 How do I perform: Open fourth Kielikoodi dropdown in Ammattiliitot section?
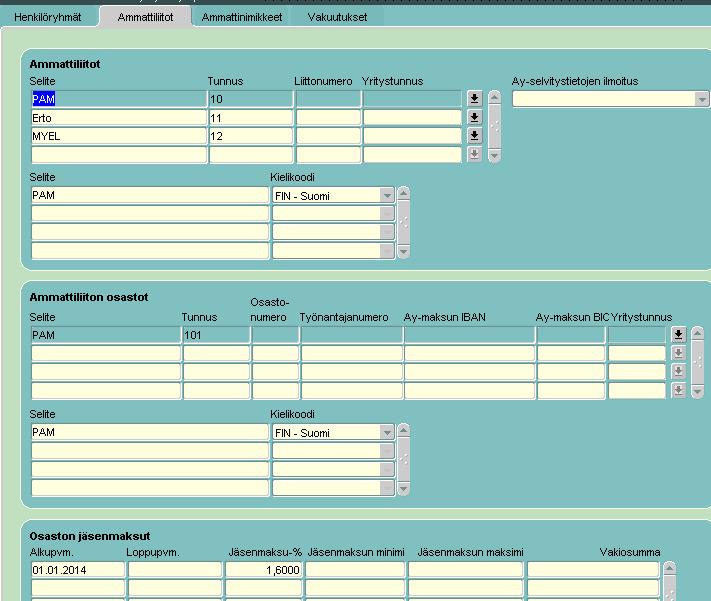(x=387, y=250)
